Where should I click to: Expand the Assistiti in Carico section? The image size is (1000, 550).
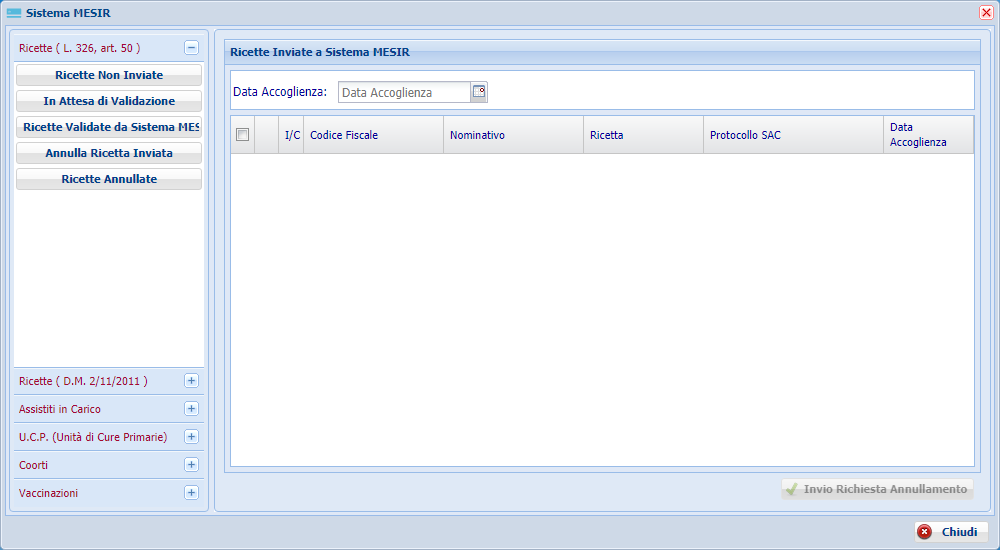click(x=191, y=409)
